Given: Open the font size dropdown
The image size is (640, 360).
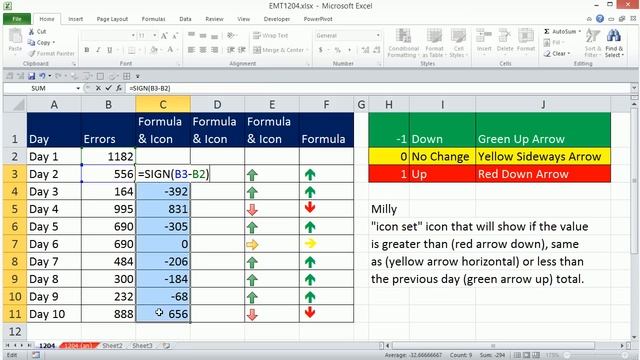Looking at the screenshot, I should (155, 36).
